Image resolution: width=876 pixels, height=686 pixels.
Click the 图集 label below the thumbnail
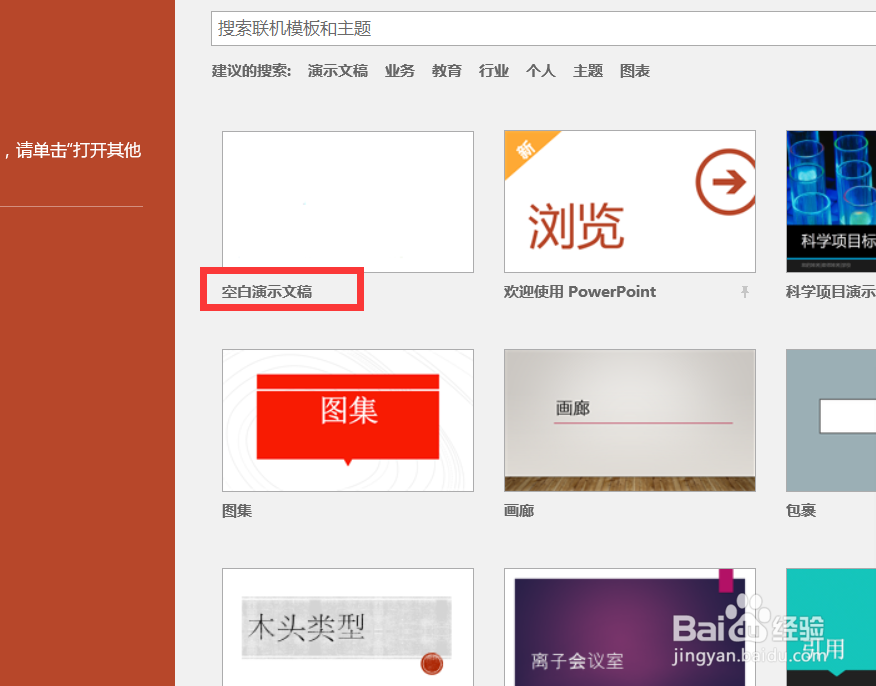point(237,511)
